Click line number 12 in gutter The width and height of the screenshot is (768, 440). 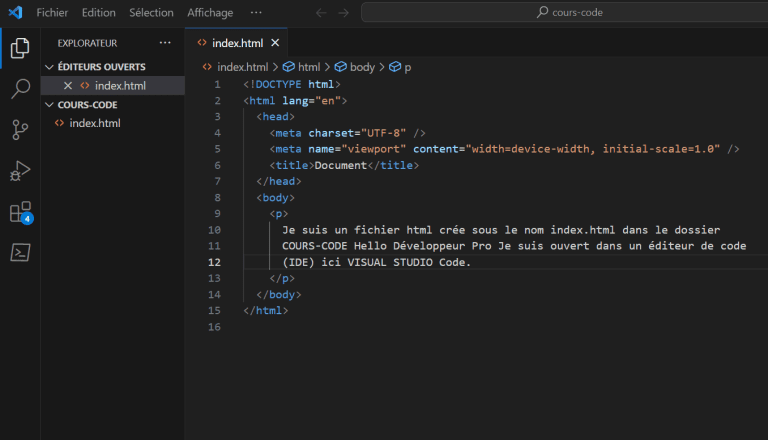pyautogui.click(x=215, y=263)
